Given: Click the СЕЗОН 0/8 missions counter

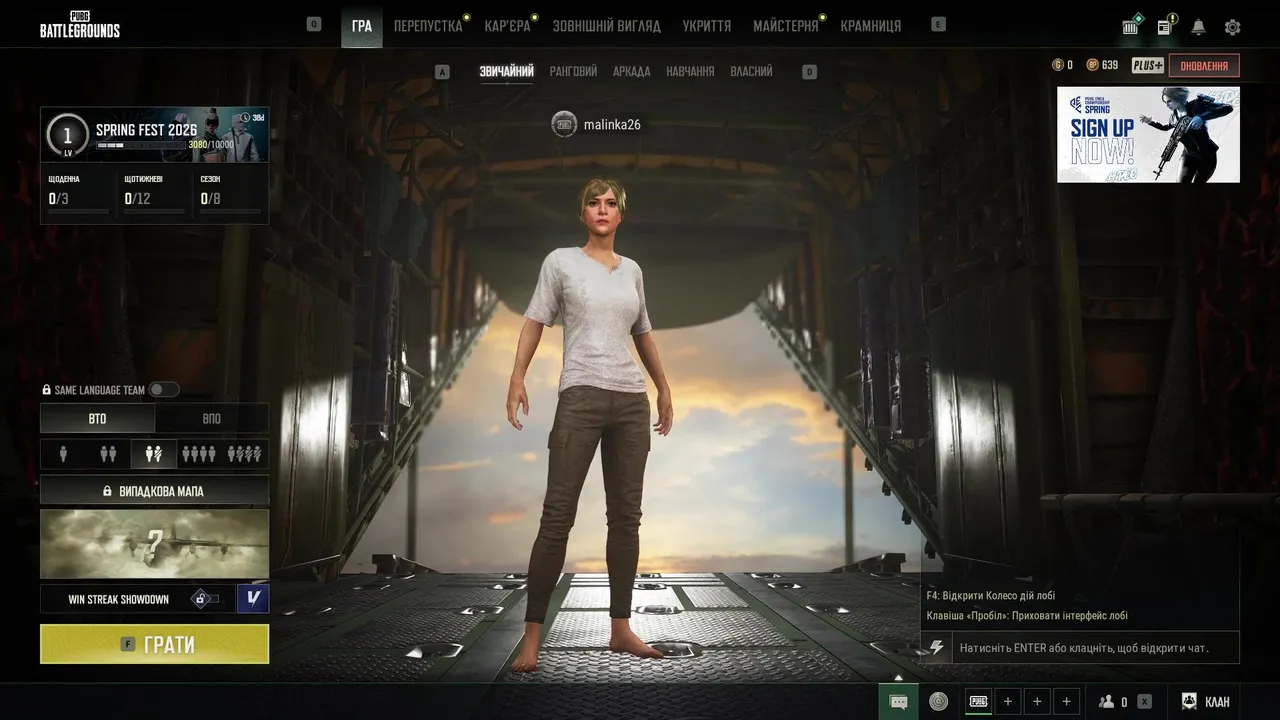Looking at the screenshot, I should [x=230, y=195].
